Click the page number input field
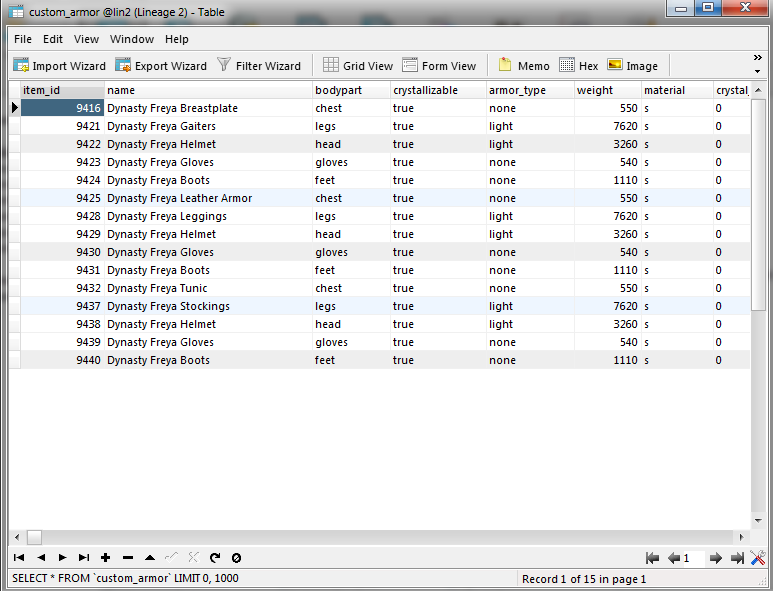The width and height of the screenshot is (773, 591). (694, 558)
